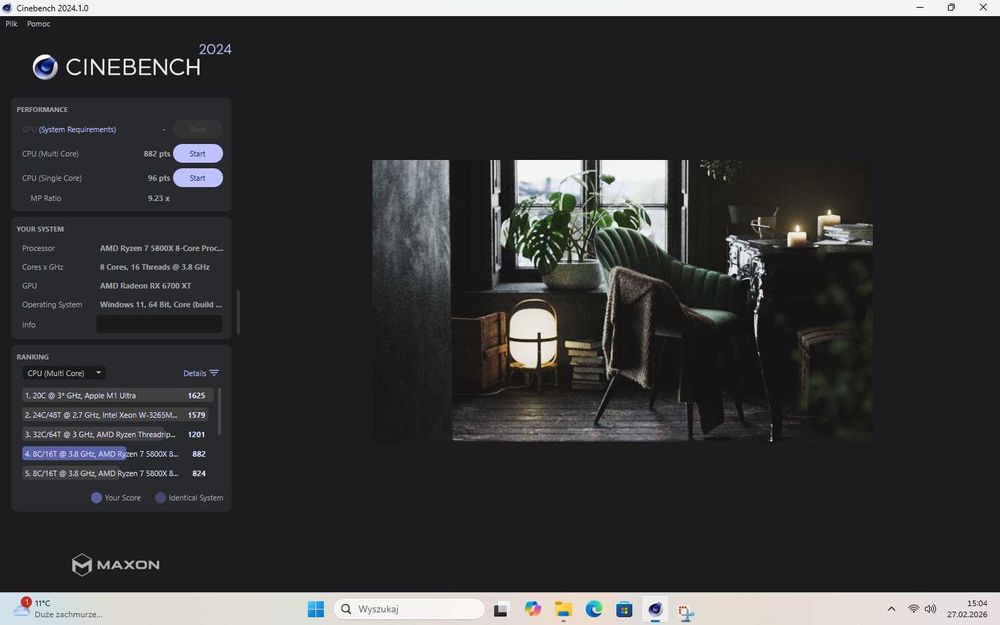Click the Your Score legend color dot

pyautogui.click(x=96, y=497)
